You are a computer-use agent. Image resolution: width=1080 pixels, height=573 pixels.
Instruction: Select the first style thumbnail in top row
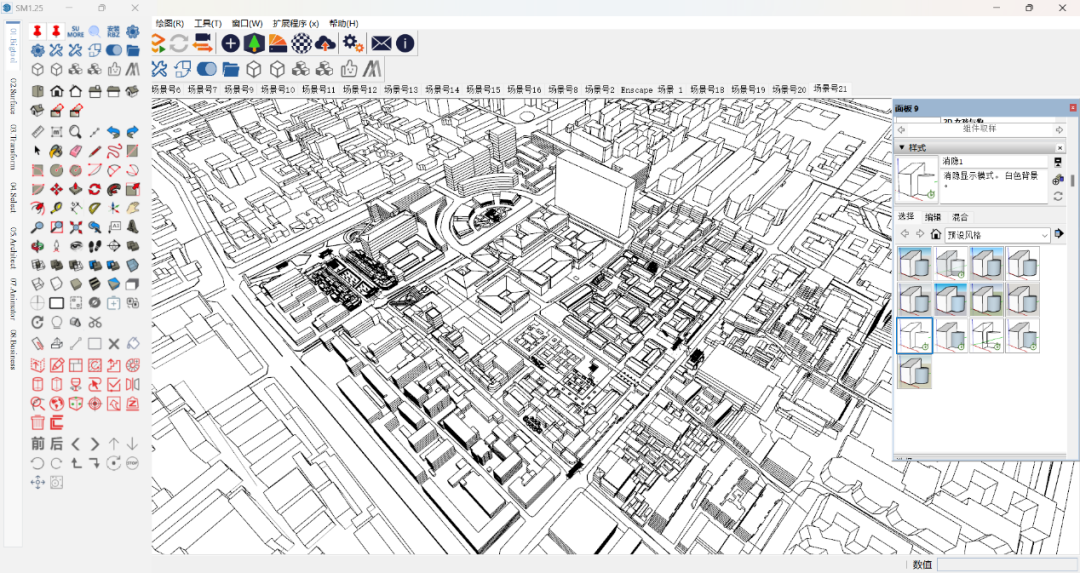click(915, 264)
